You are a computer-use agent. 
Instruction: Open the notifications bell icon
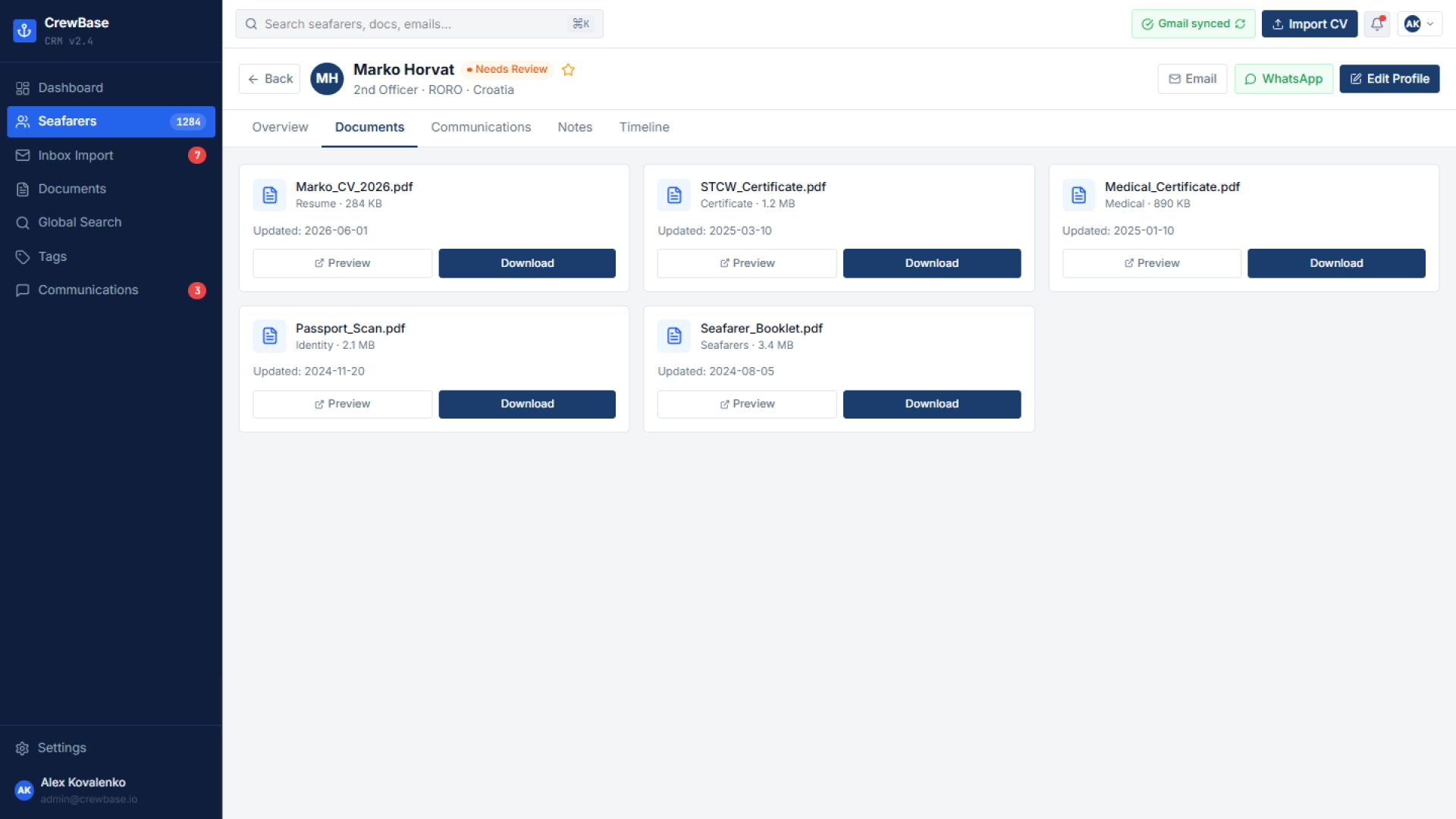point(1377,24)
